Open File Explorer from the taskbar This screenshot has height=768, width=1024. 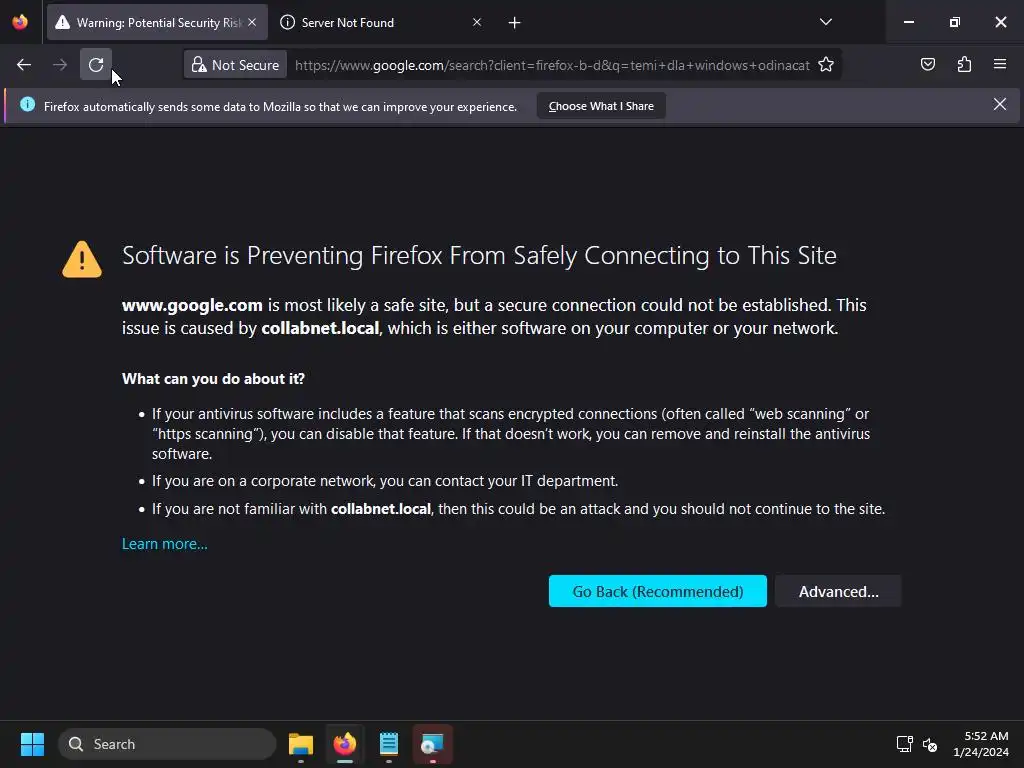click(x=301, y=744)
